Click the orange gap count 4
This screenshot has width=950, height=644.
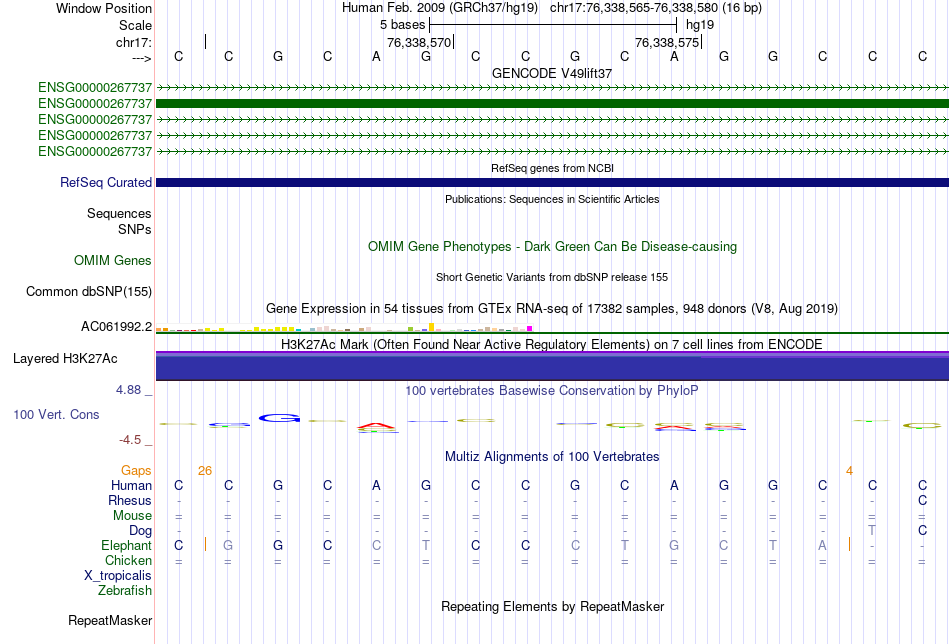[849, 471]
